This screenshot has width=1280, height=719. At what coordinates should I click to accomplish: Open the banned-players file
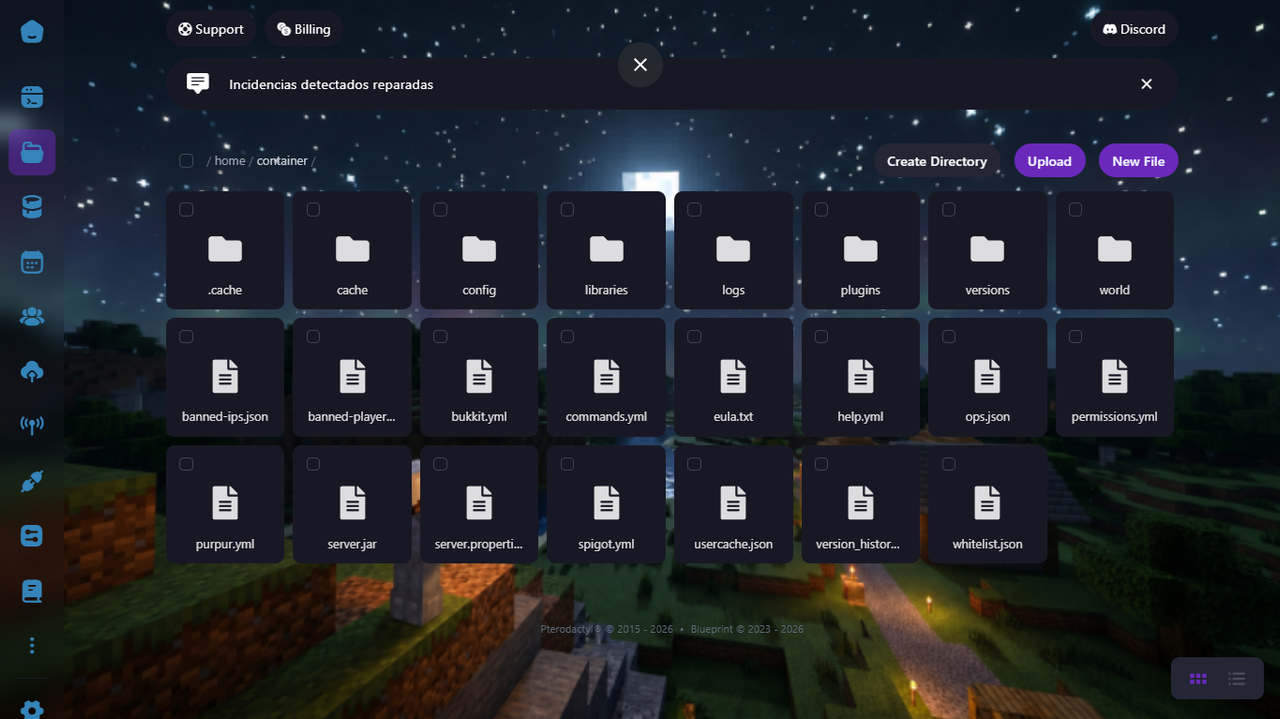[x=352, y=377]
